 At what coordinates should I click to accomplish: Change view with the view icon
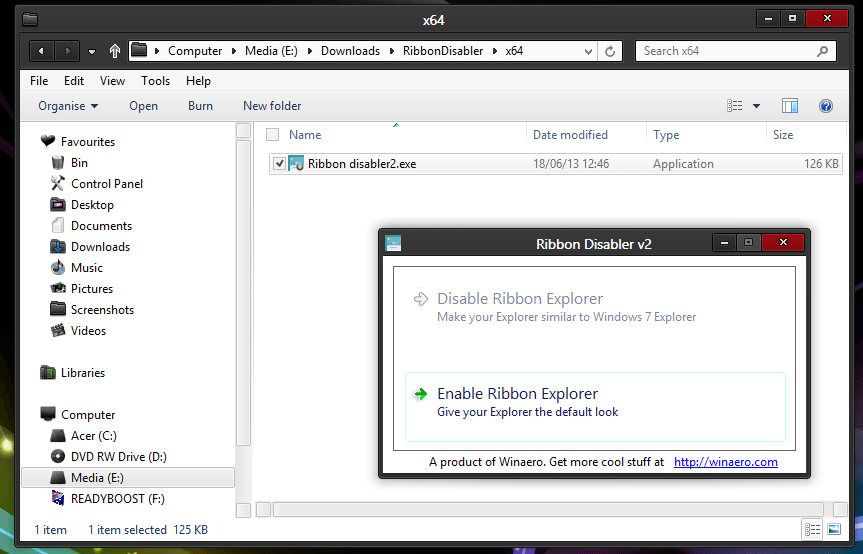[x=735, y=106]
